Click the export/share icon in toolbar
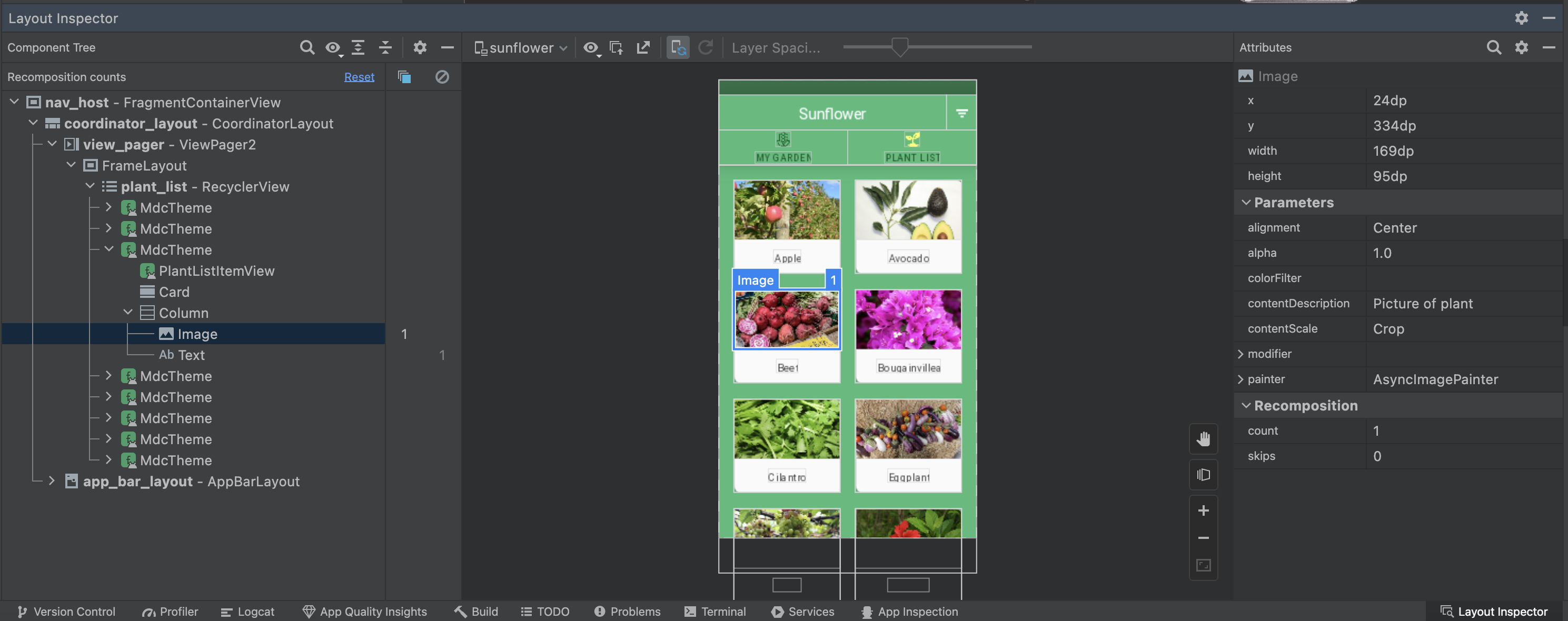 [643, 47]
